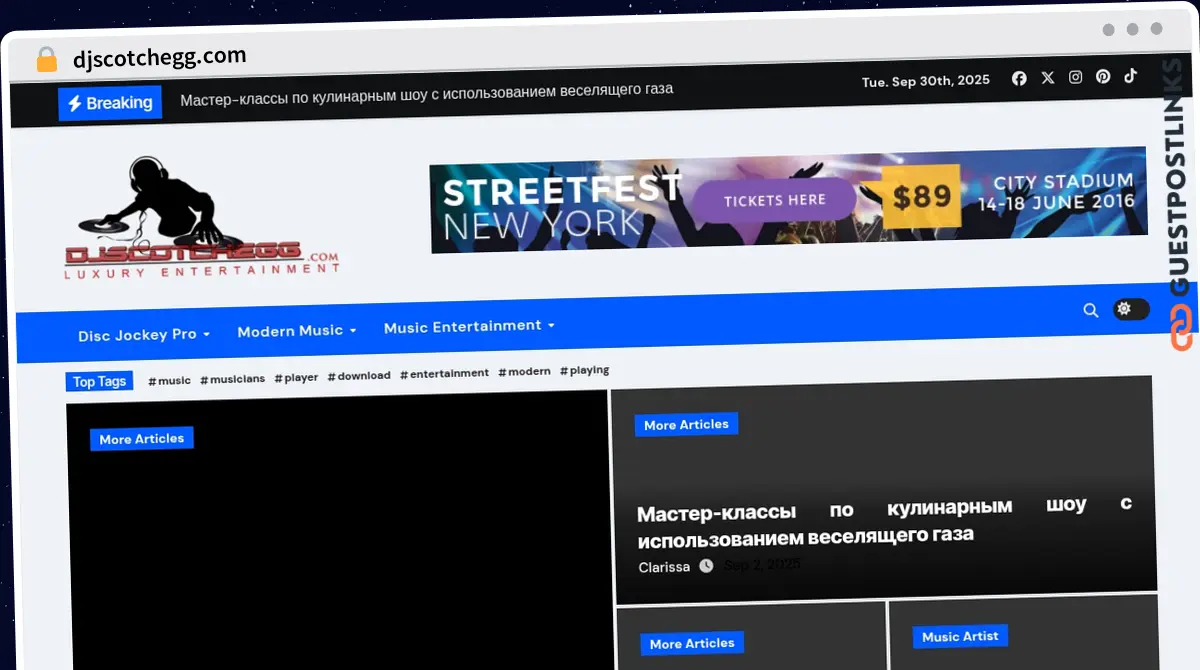This screenshot has height=670, width=1200.
Task: Click the padlock icon beside the URL
Action: pyautogui.click(x=46, y=59)
